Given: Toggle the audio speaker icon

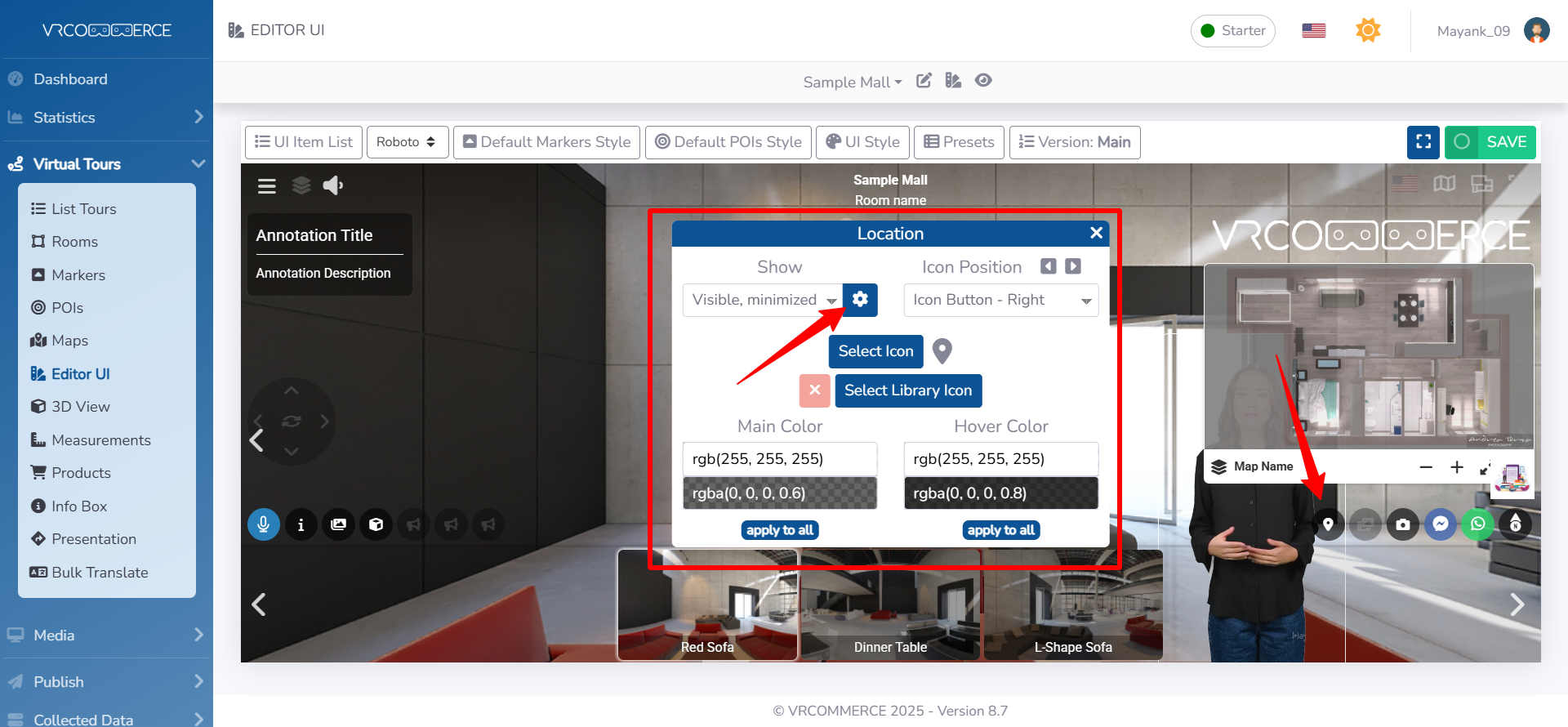Looking at the screenshot, I should (x=332, y=186).
